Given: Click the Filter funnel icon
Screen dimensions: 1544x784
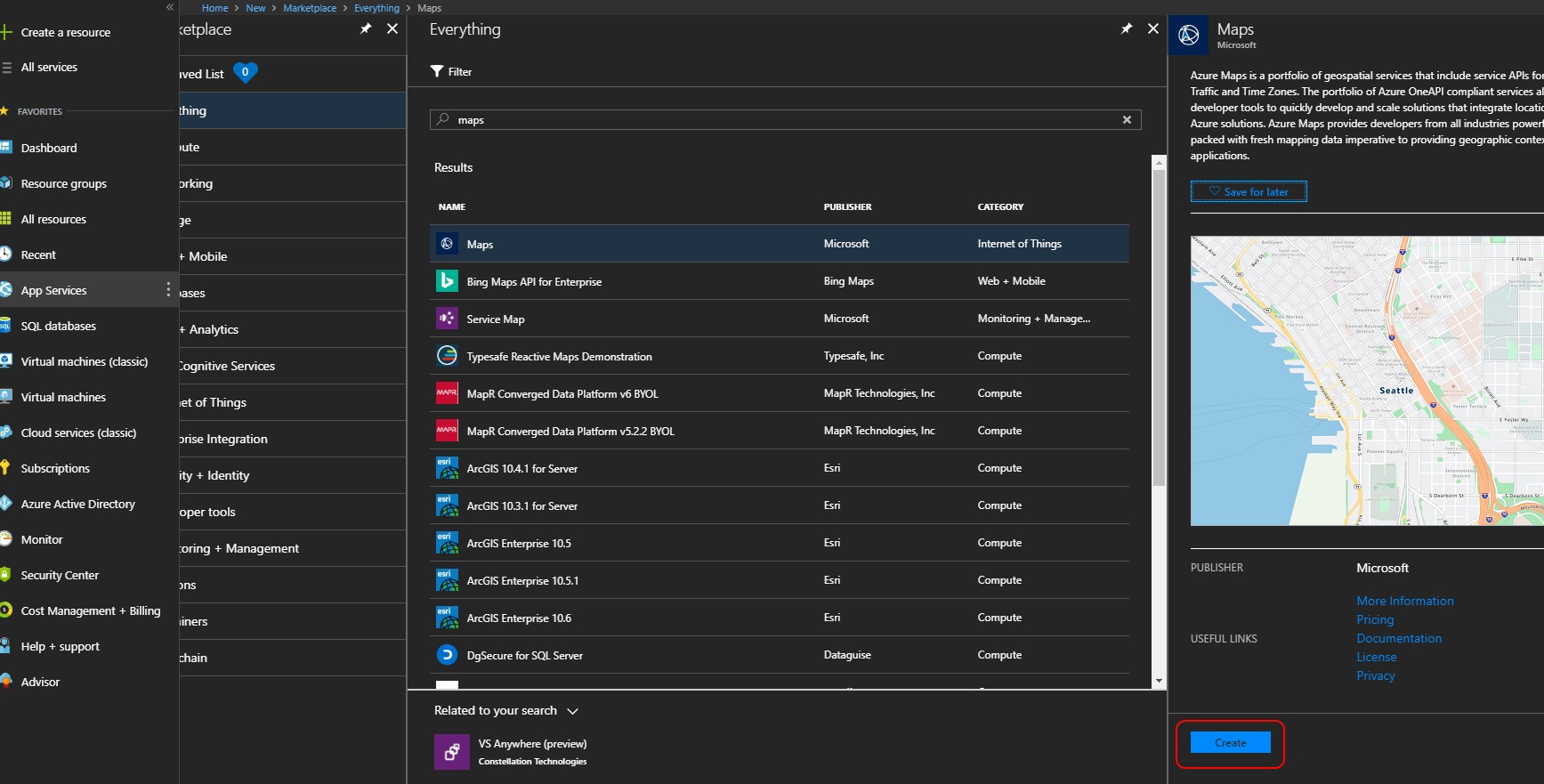Looking at the screenshot, I should [x=437, y=71].
